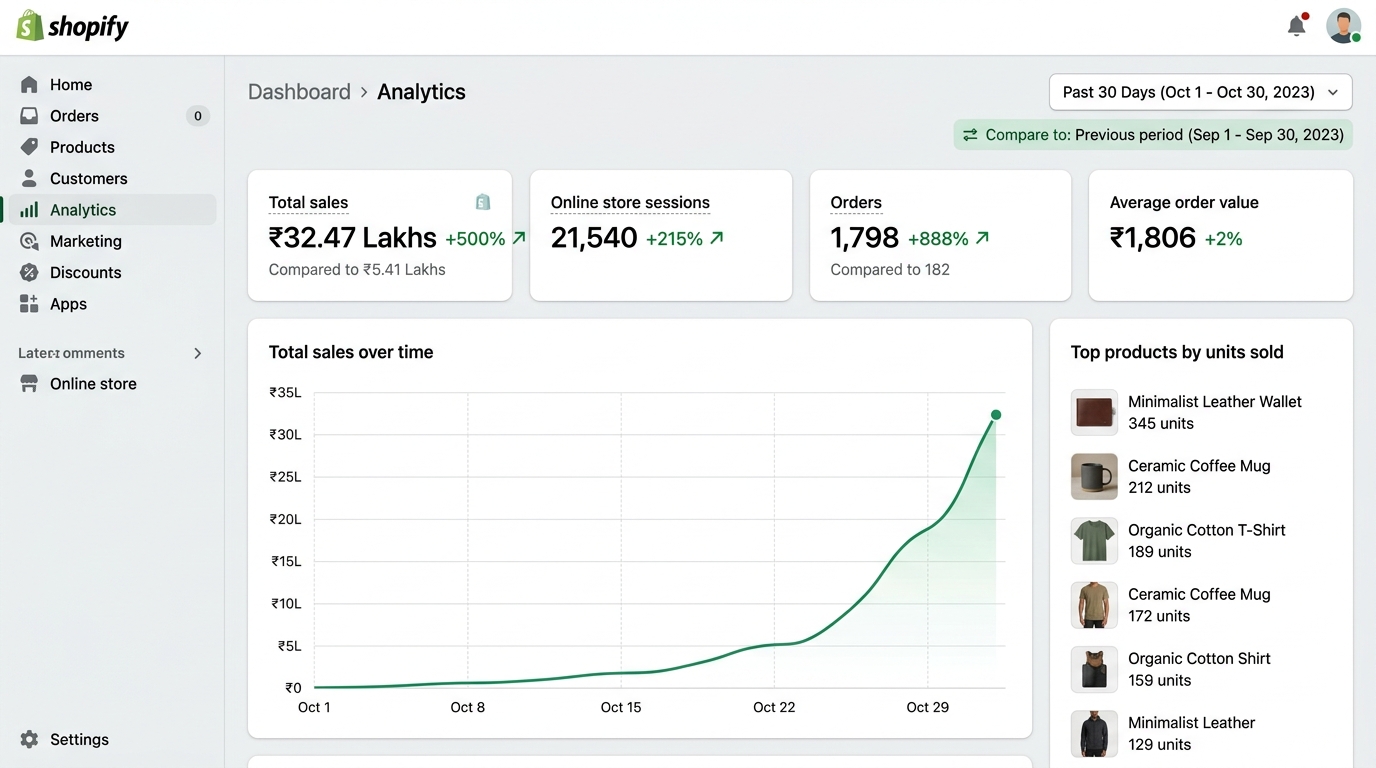Open Discounts in the sidebar
Image resolution: width=1376 pixels, height=768 pixels.
pos(110,272)
